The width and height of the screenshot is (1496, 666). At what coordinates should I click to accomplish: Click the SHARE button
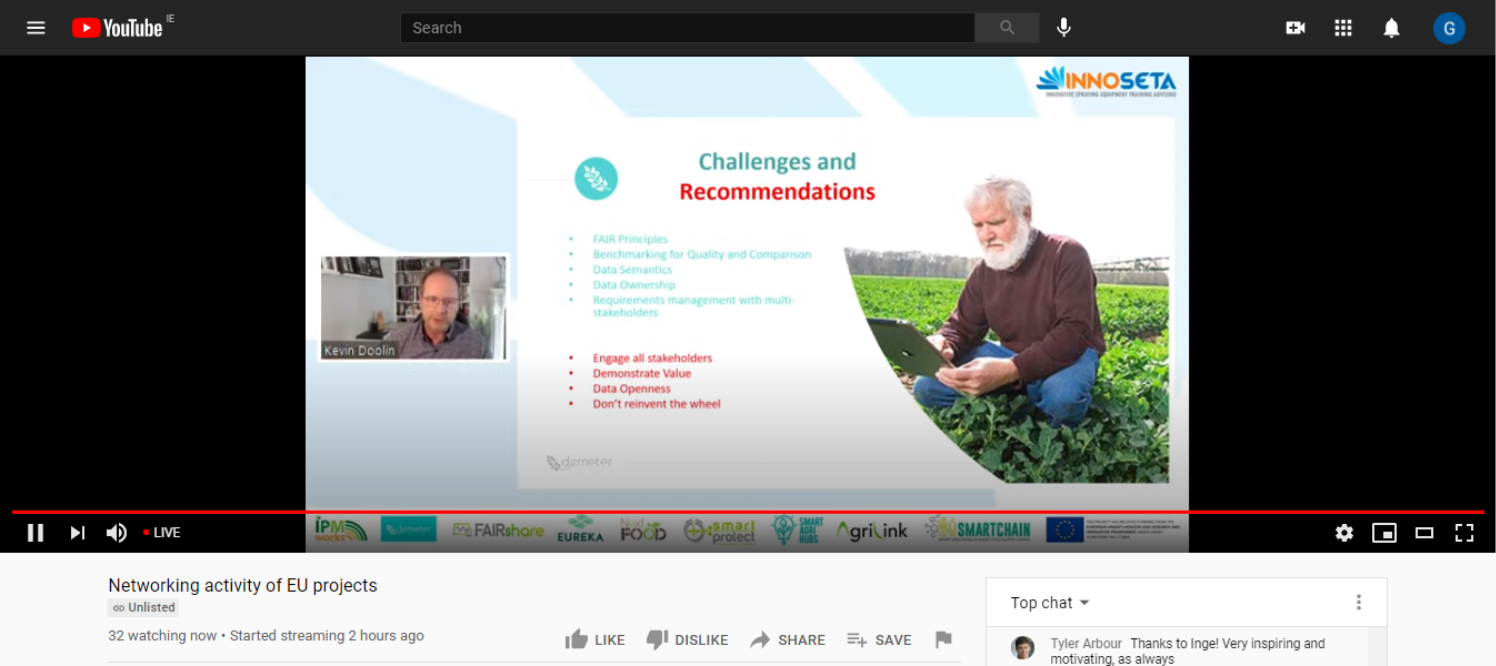click(788, 640)
